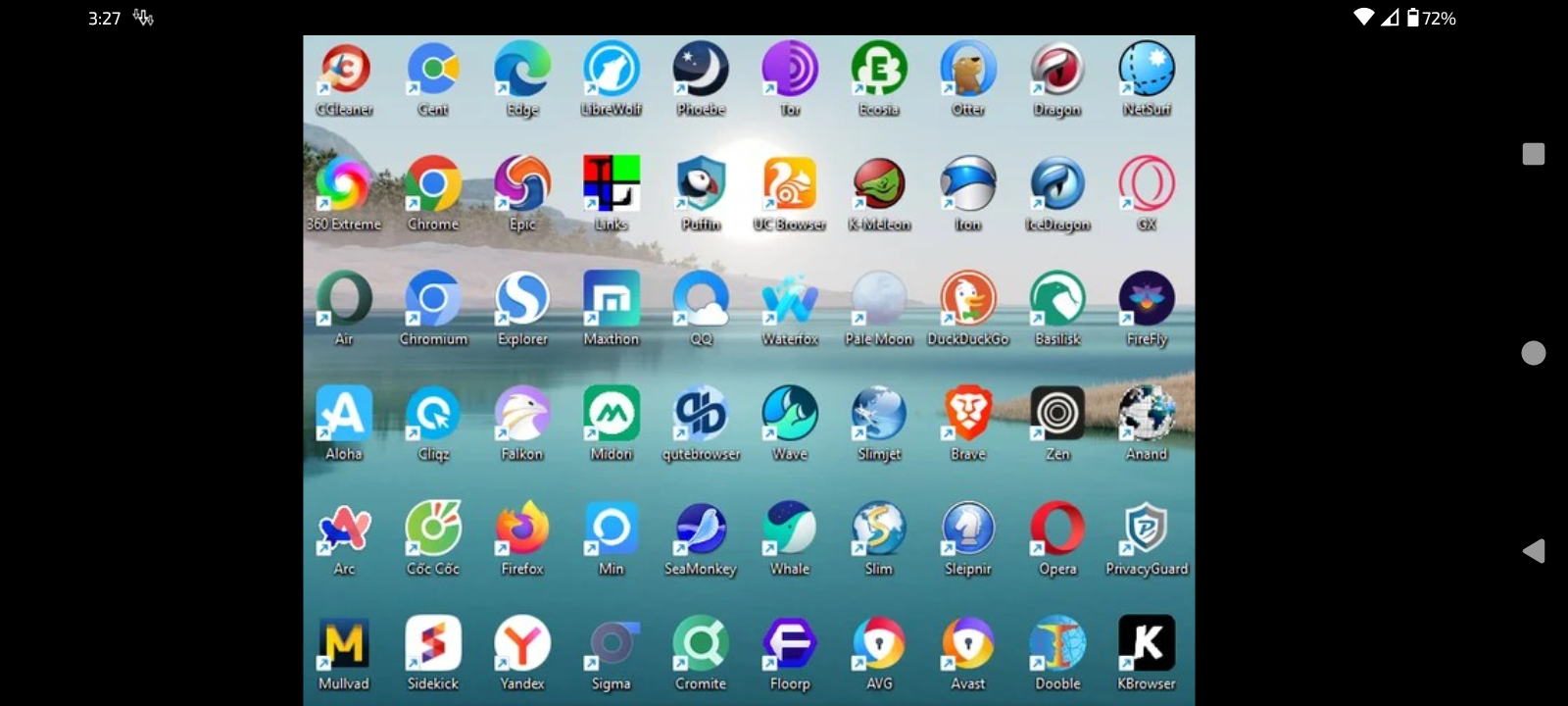Open the Arc browser shortcut
The height and width of the screenshot is (706, 1568).
344,528
